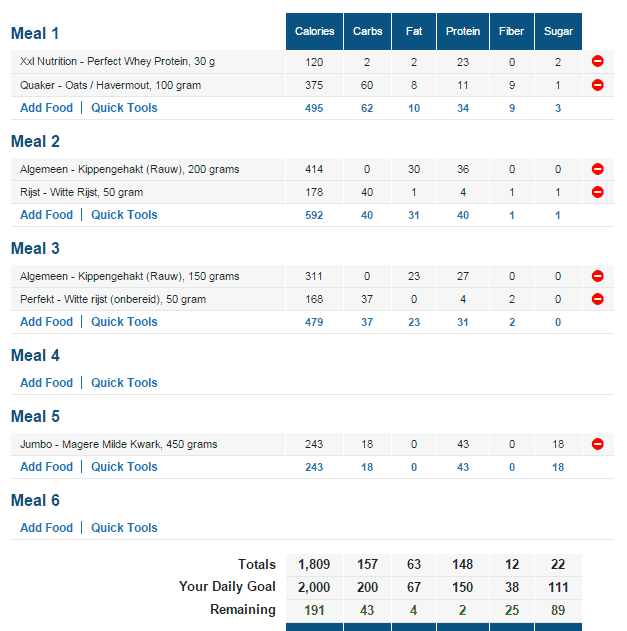Delete the Quaker Oats Havermout entry
The height and width of the screenshot is (631, 627).
tap(598, 85)
